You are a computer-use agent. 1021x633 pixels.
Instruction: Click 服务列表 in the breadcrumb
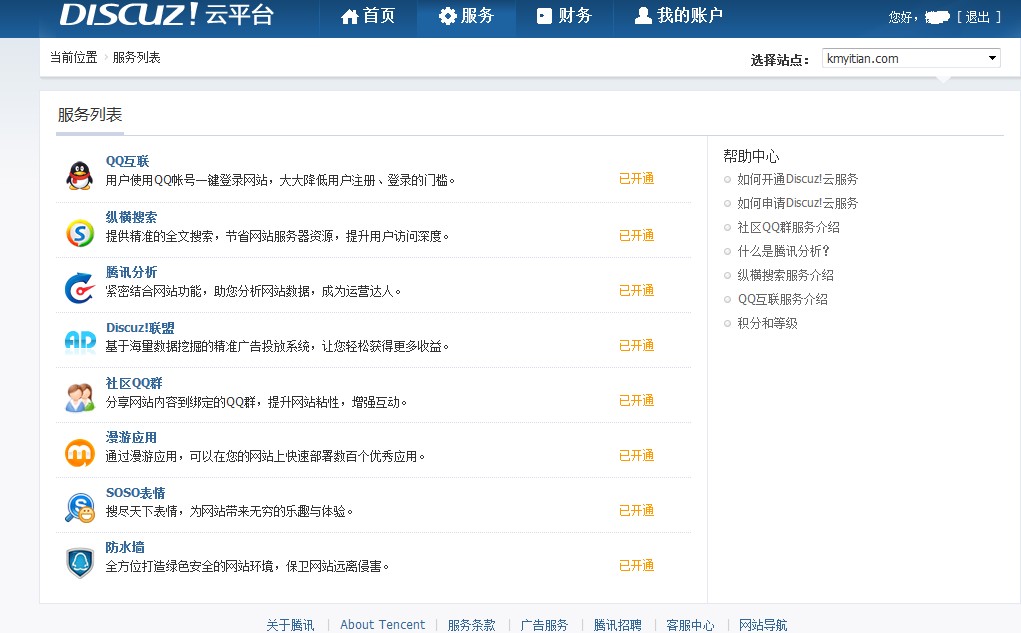pos(137,57)
